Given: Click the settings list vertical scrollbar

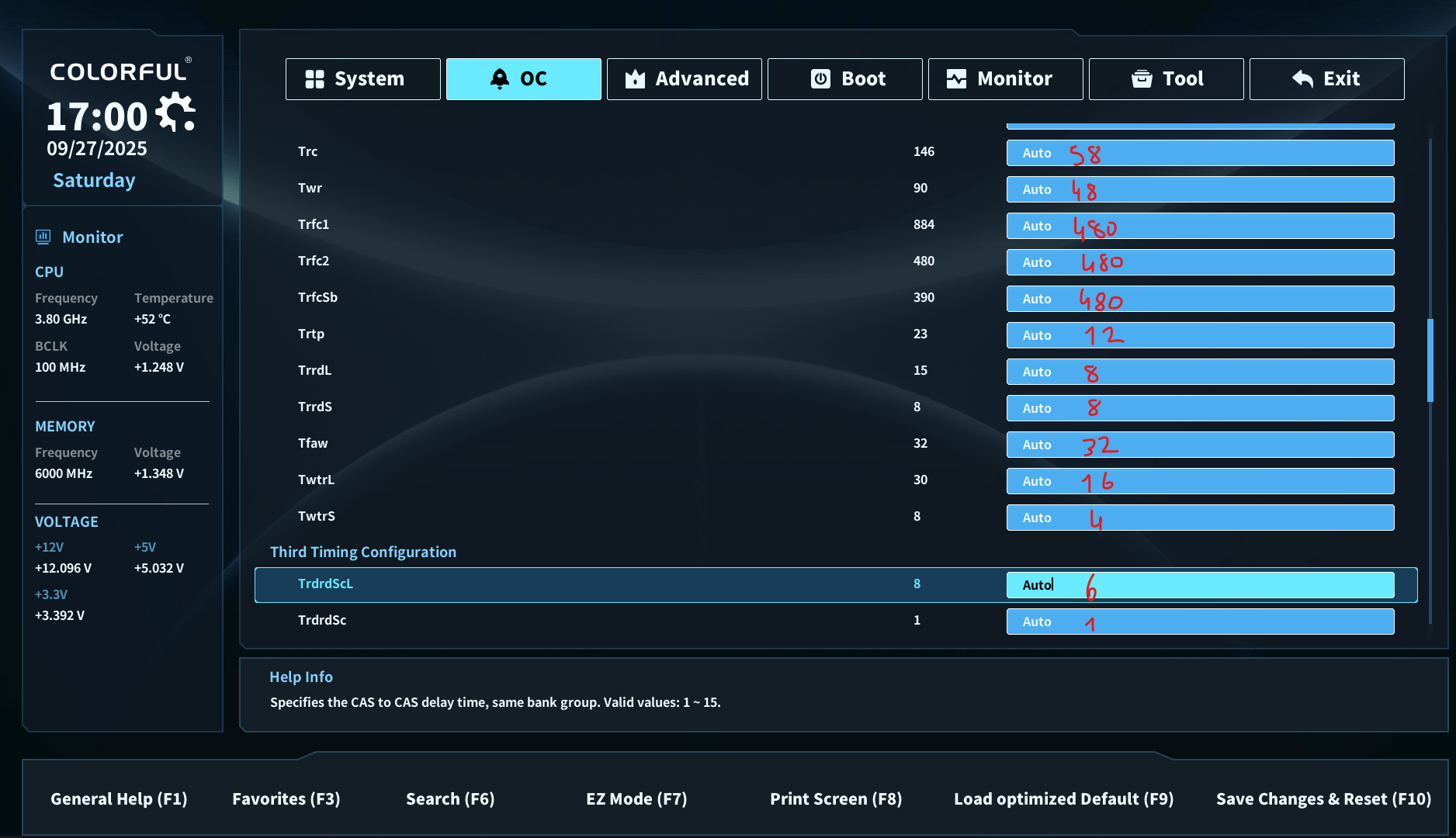Looking at the screenshot, I should pos(1430,360).
